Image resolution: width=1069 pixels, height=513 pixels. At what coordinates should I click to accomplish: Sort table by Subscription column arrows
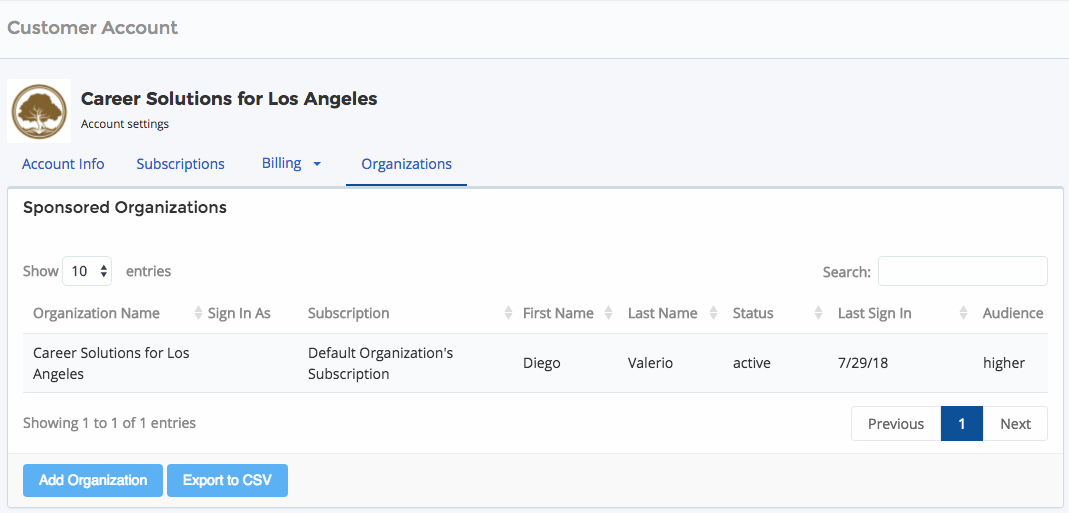coord(508,313)
